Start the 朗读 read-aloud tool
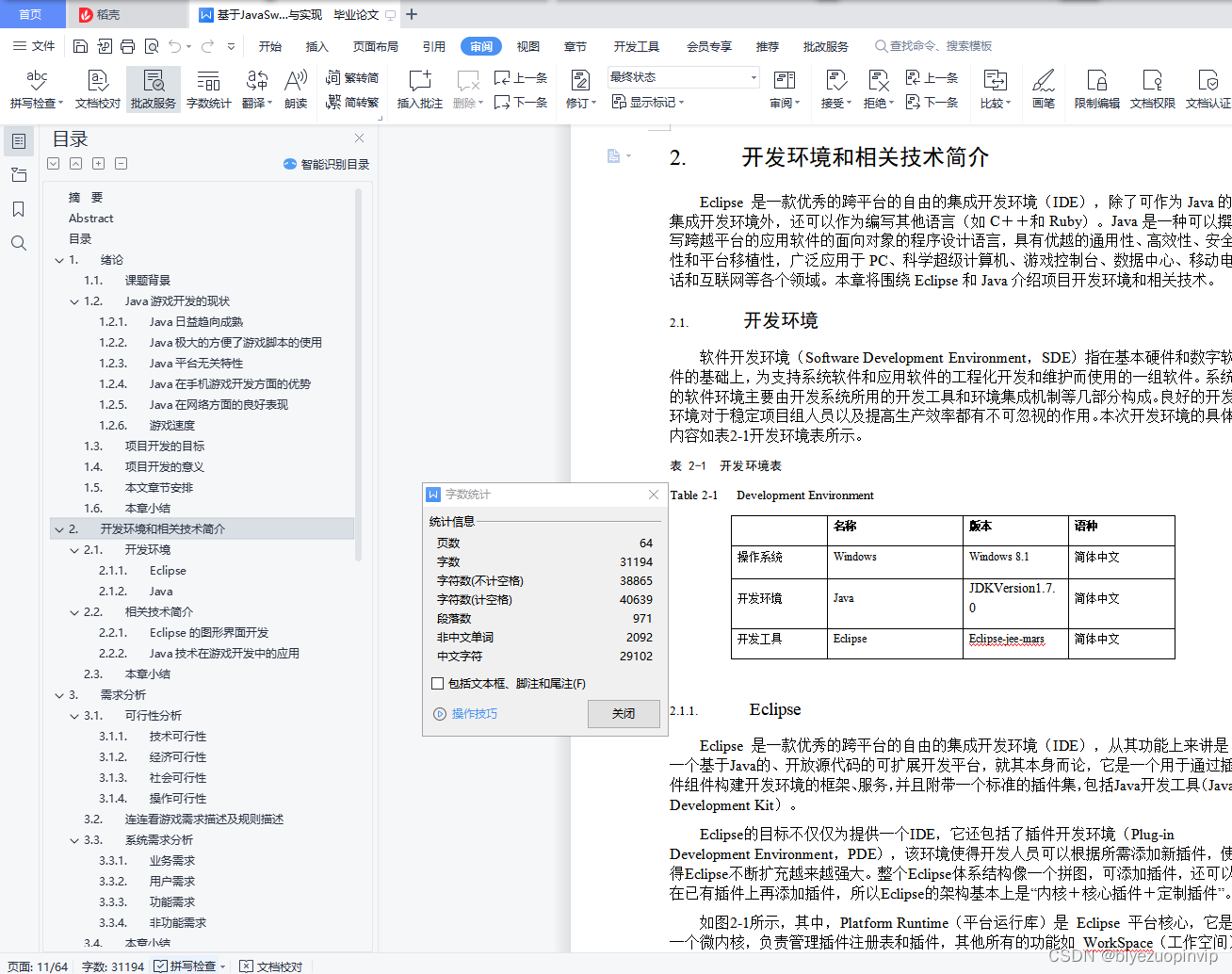This screenshot has height=974, width=1232. coord(296,89)
